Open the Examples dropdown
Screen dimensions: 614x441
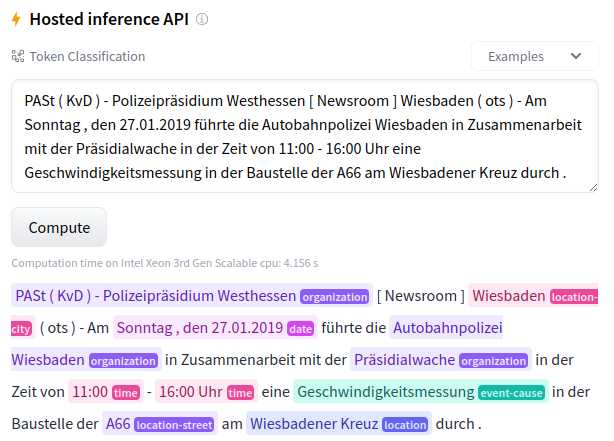[x=535, y=56]
